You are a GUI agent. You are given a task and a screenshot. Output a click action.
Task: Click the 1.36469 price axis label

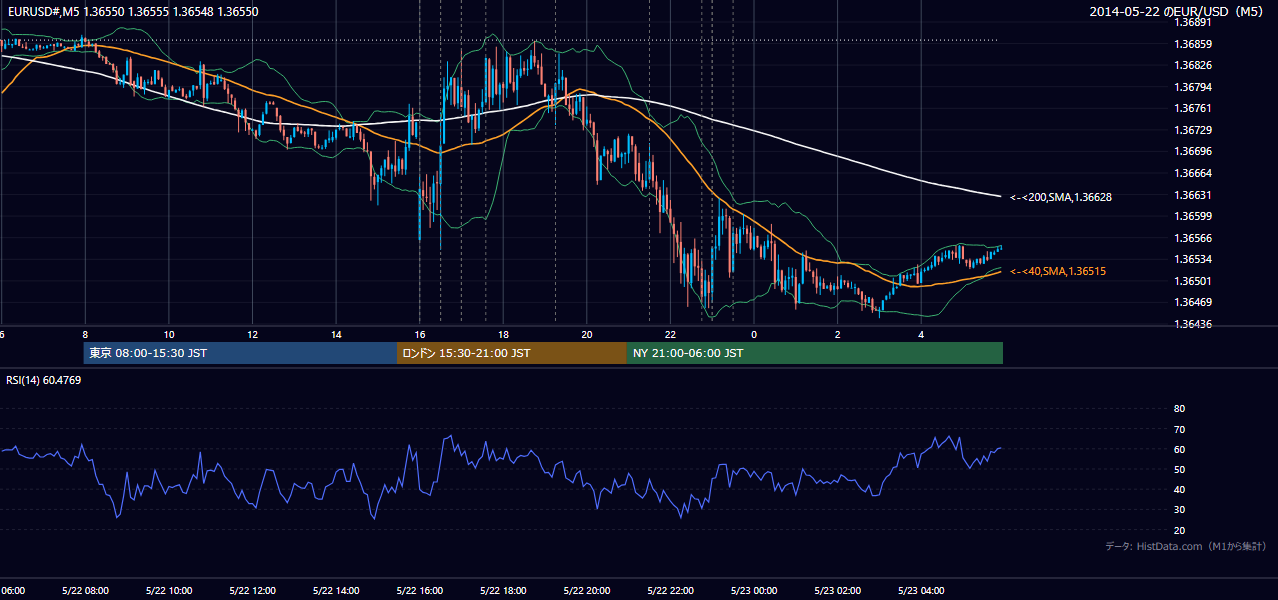point(1192,302)
